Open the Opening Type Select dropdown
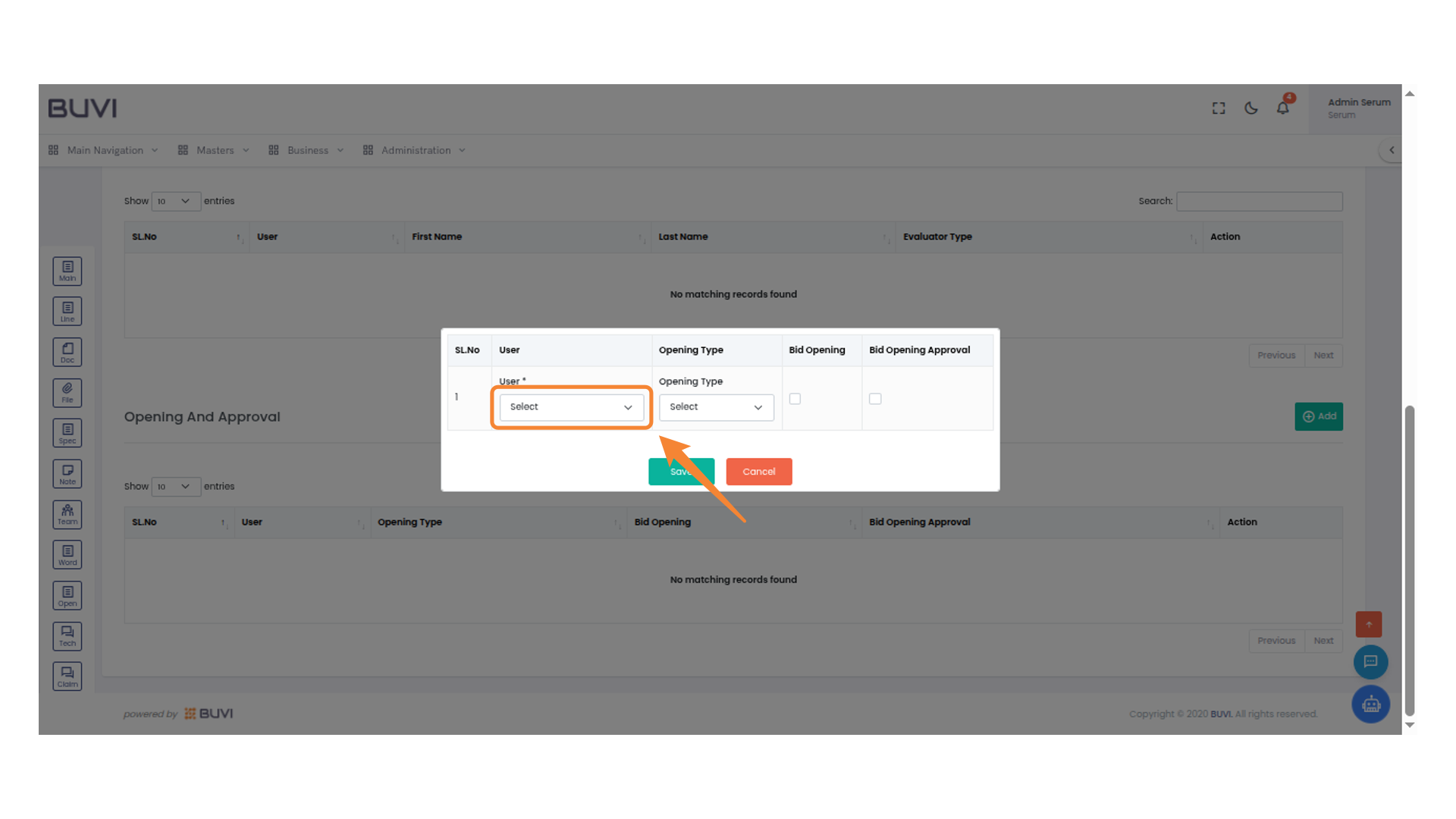The image size is (1456, 819). 716,407
